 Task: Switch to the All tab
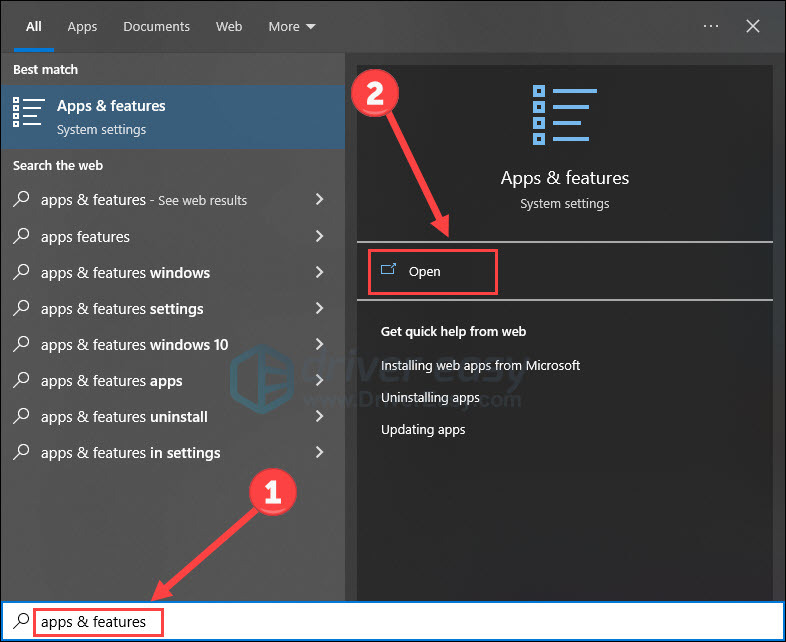tap(34, 27)
